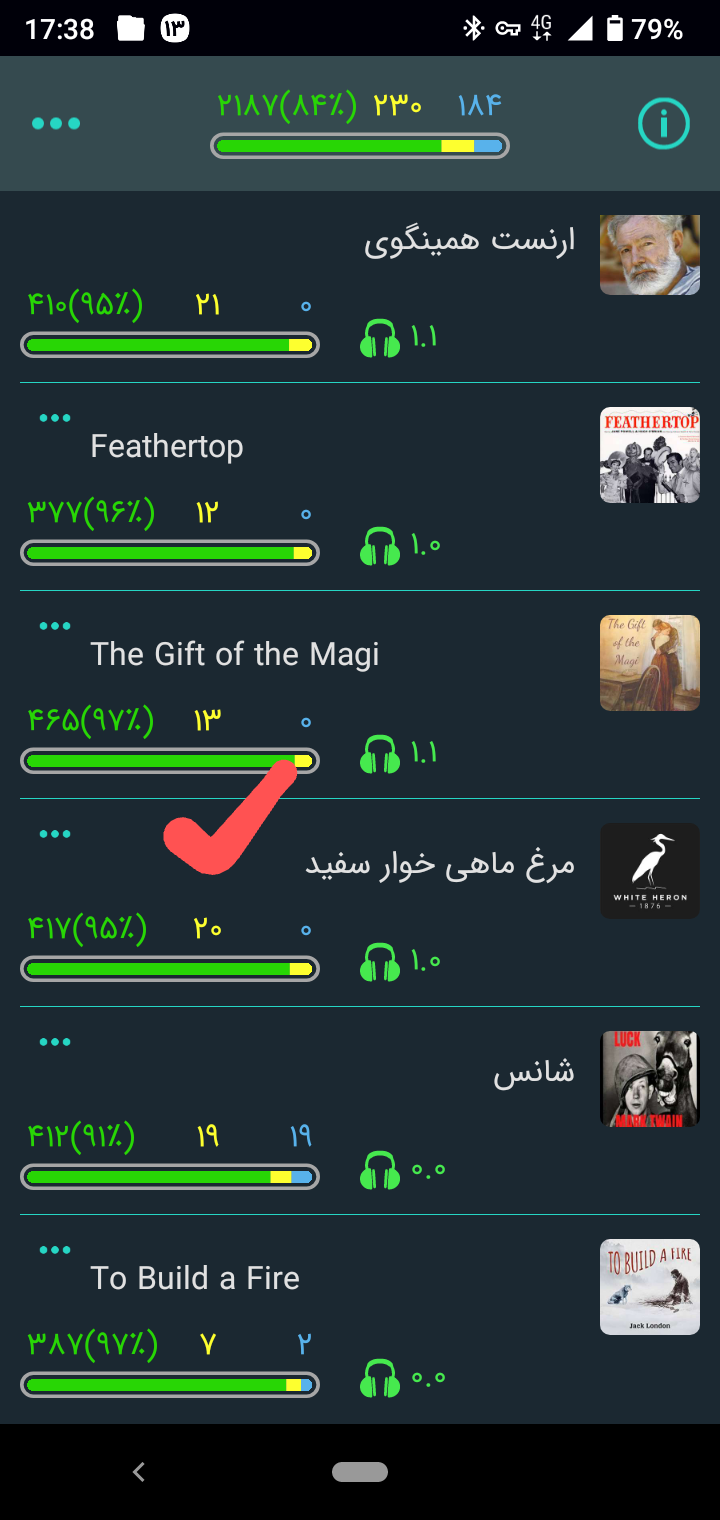Open the three-dots options for شانس
The width and height of the screenshot is (720, 1520).
coord(55,1042)
